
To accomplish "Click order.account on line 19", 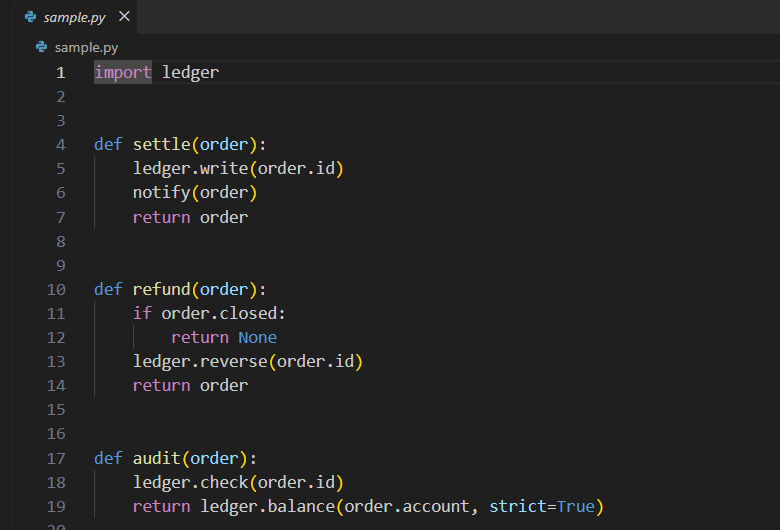I will click(x=407, y=506).
